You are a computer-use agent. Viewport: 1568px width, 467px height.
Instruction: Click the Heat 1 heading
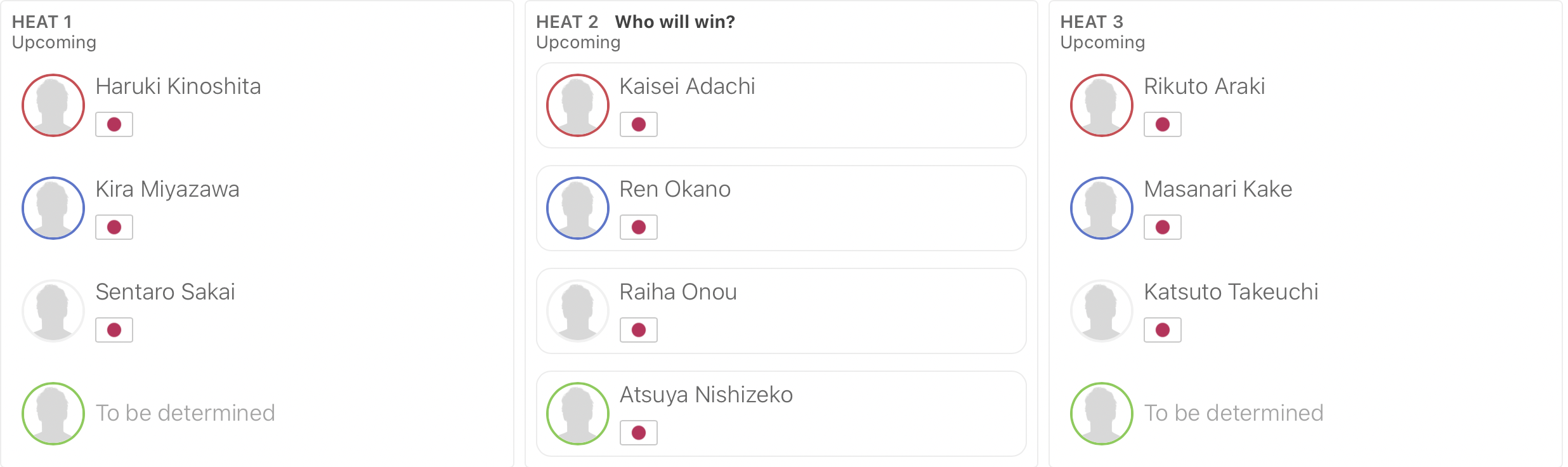tap(42, 22)
